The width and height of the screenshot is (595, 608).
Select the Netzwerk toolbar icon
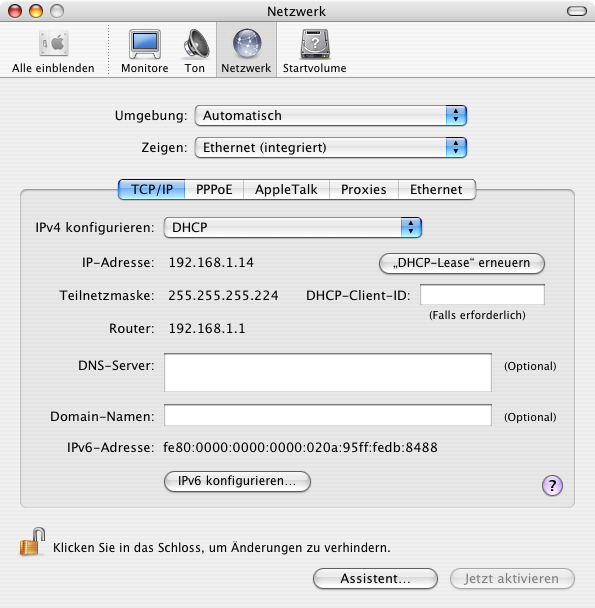(246, 52)
